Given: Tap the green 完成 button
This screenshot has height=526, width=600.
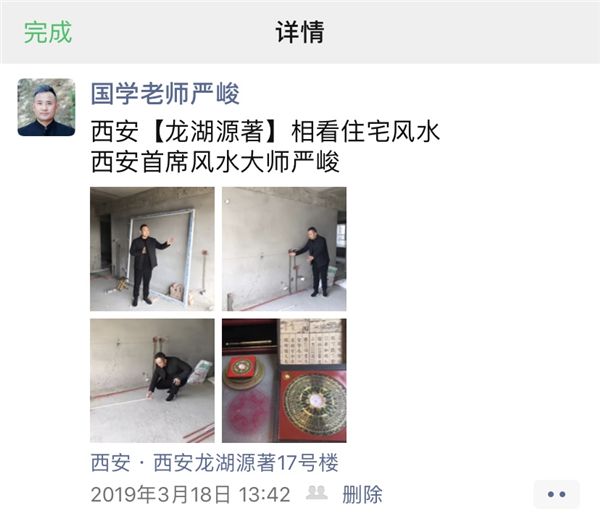Looking at the screenshot, I should [48, 32].
